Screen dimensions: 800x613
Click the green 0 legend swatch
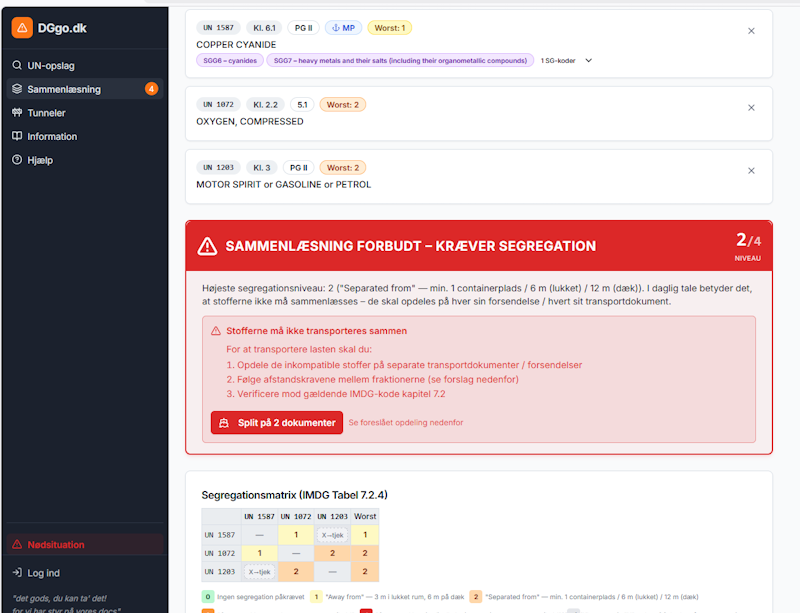(208, 597)
